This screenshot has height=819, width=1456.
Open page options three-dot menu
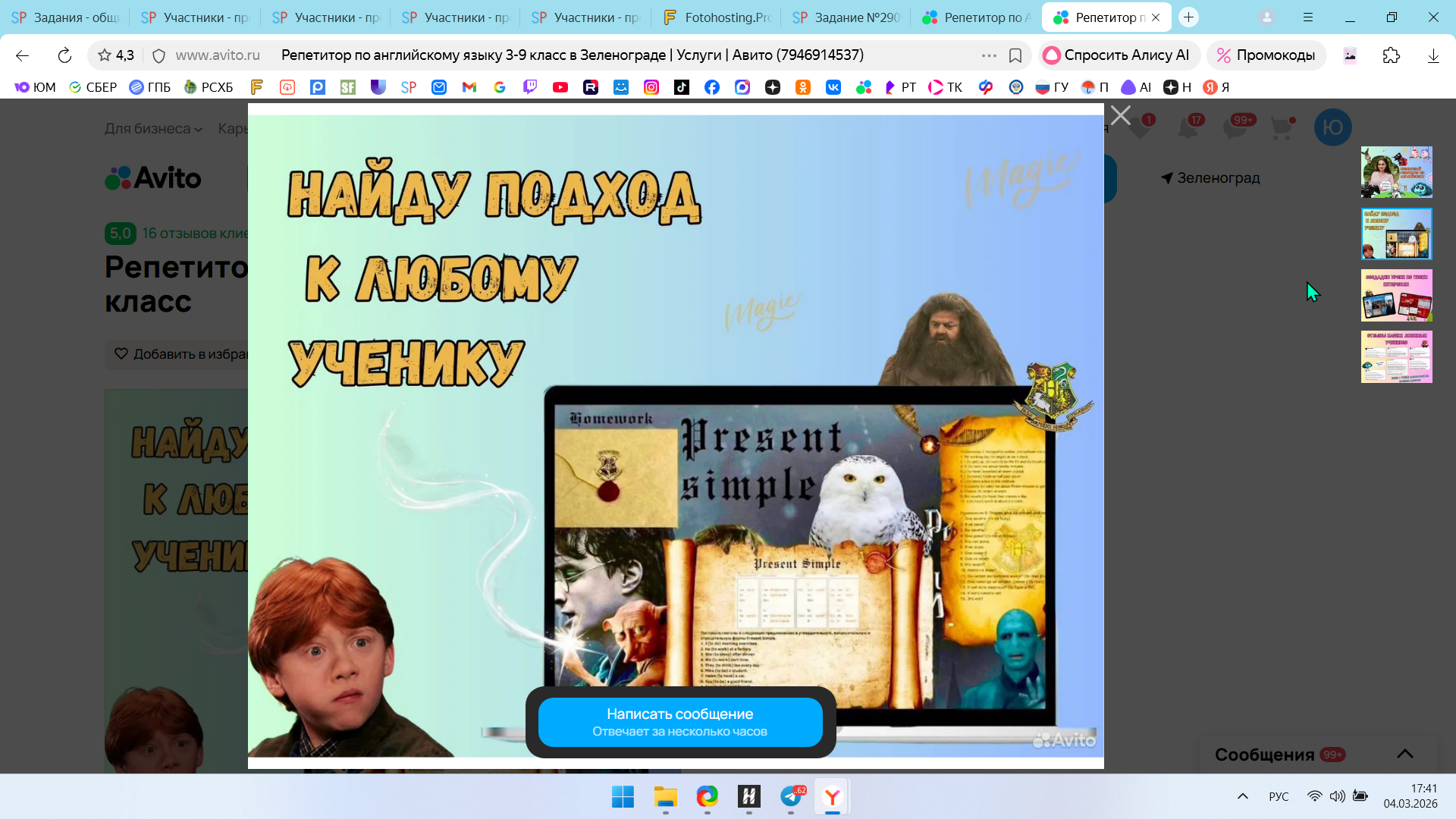point(989,55)
